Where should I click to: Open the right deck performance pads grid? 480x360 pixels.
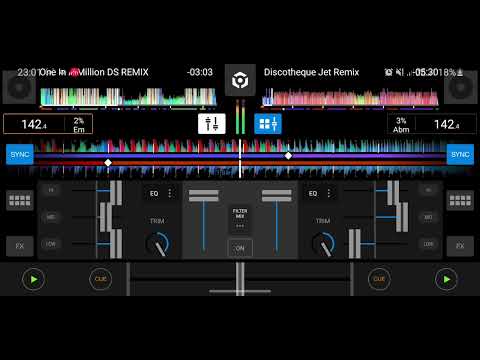click(x=460, y=200)
